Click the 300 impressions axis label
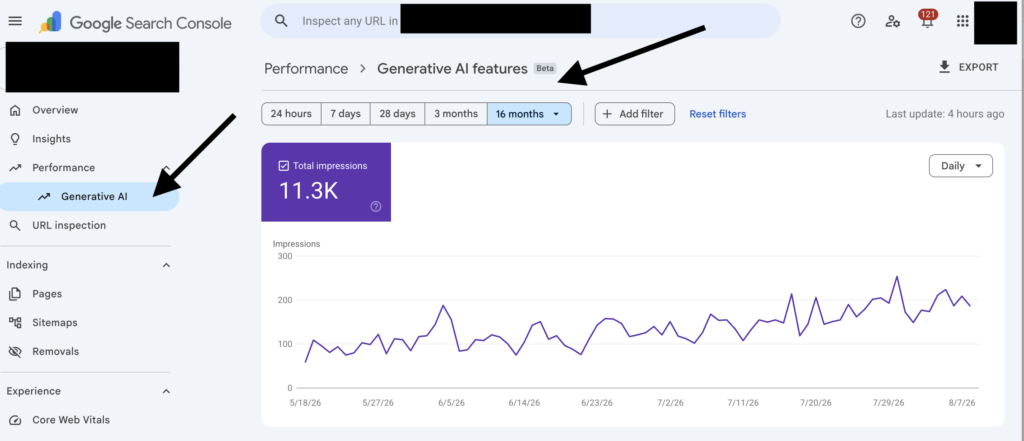This screenshot has height=441, width=1024. coord(284,255)
